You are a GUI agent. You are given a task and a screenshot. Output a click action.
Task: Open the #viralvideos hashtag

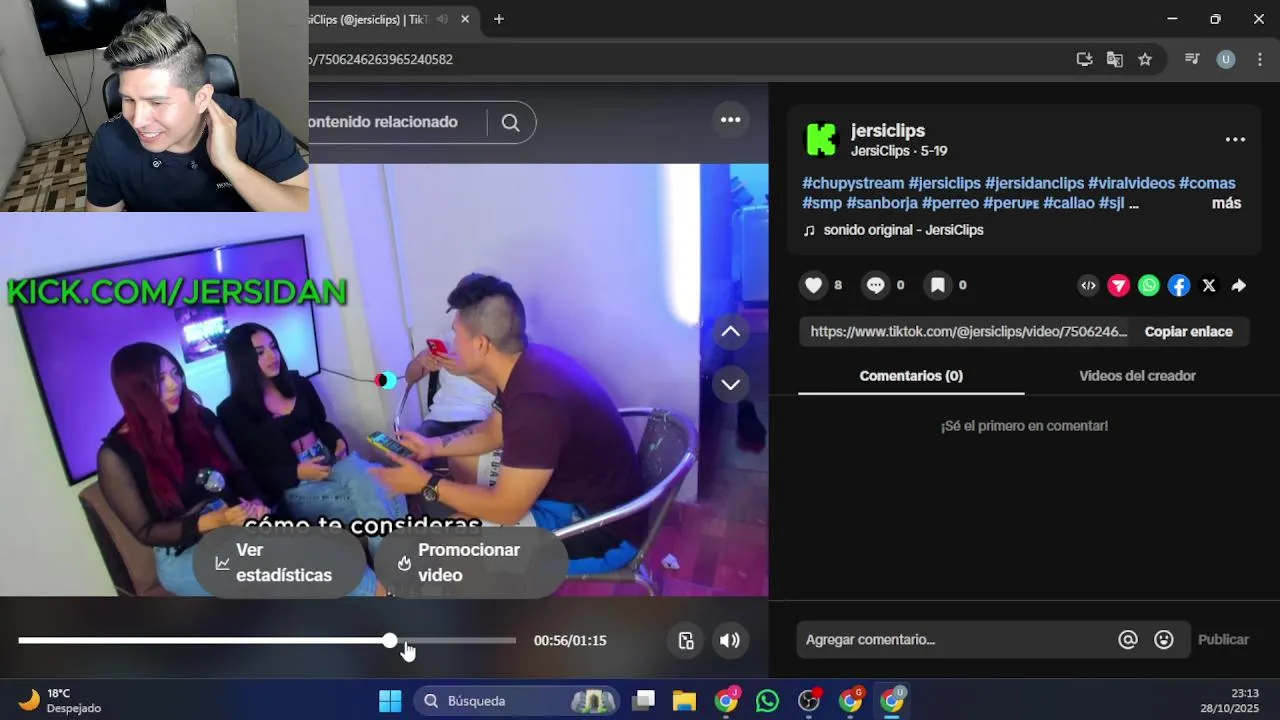tap(1131, 183)
